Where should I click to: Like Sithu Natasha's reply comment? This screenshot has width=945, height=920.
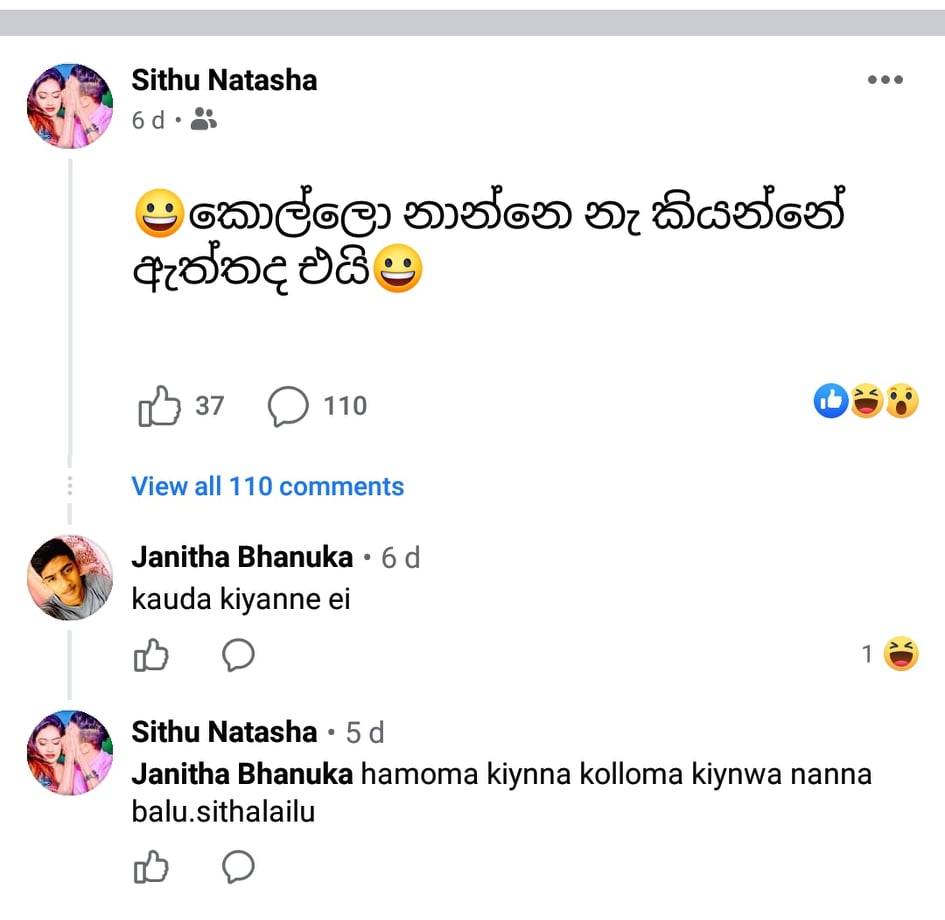coord(151,866)
